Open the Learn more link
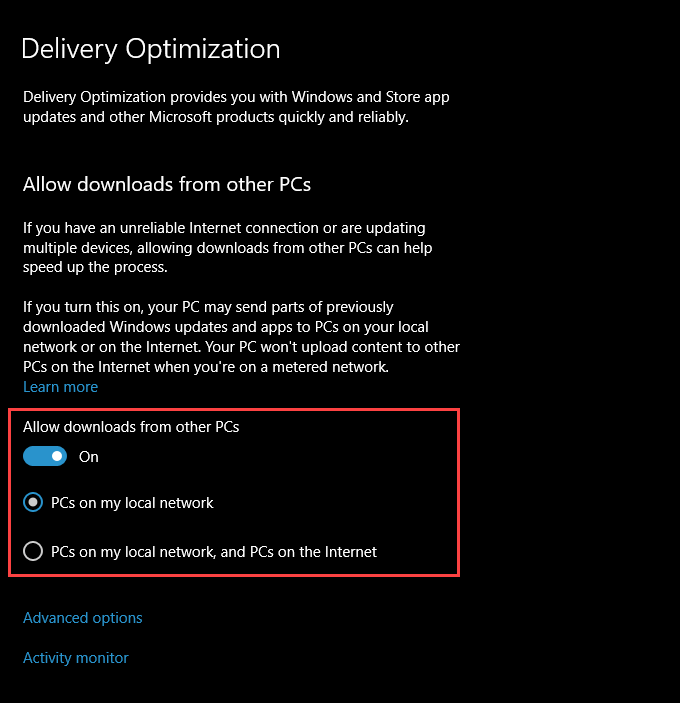Image resolution: width=680 pixels, height=703 pixels. (x=60, y=386)
